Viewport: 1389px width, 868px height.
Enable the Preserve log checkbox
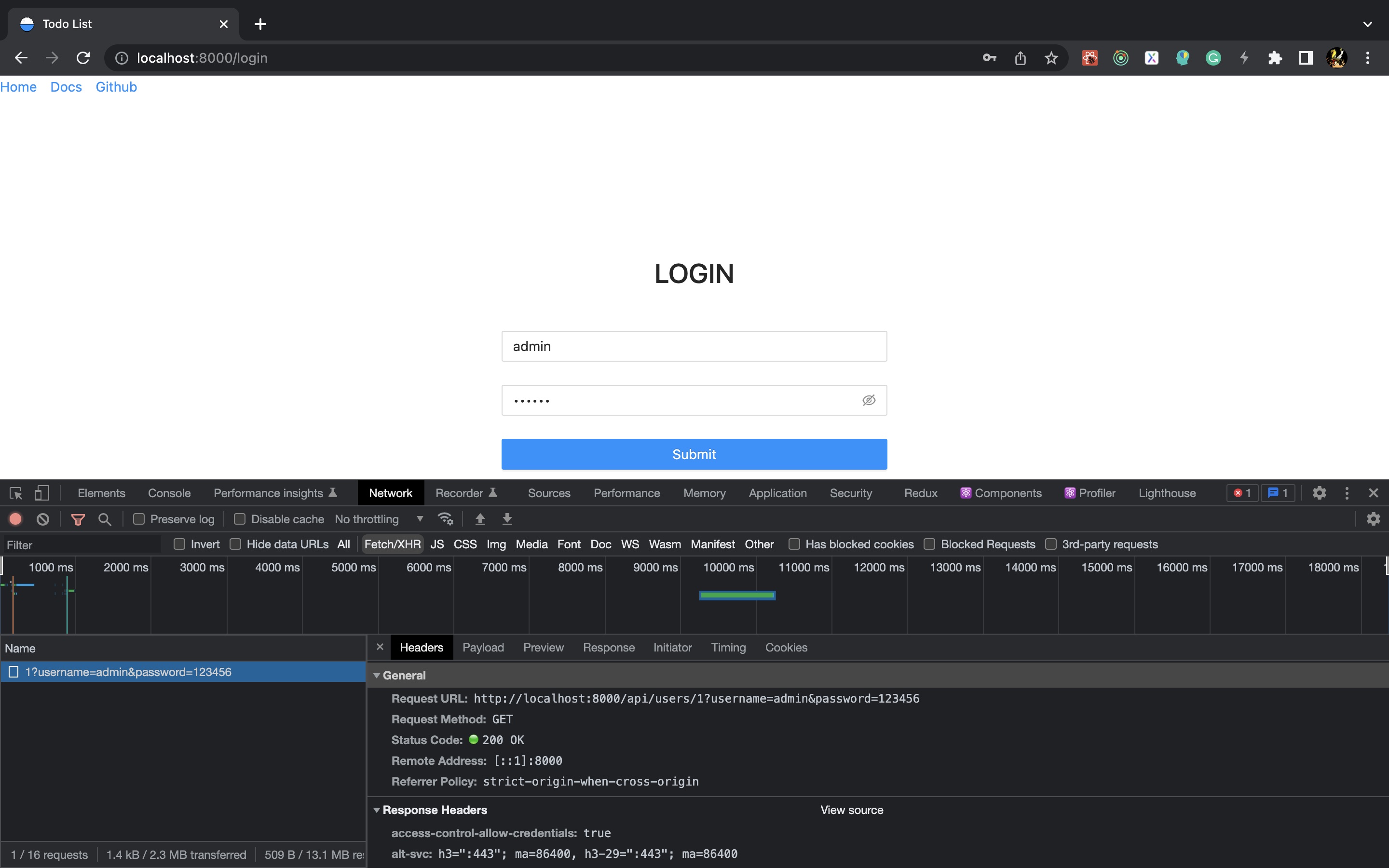click(x=139, y=519)
